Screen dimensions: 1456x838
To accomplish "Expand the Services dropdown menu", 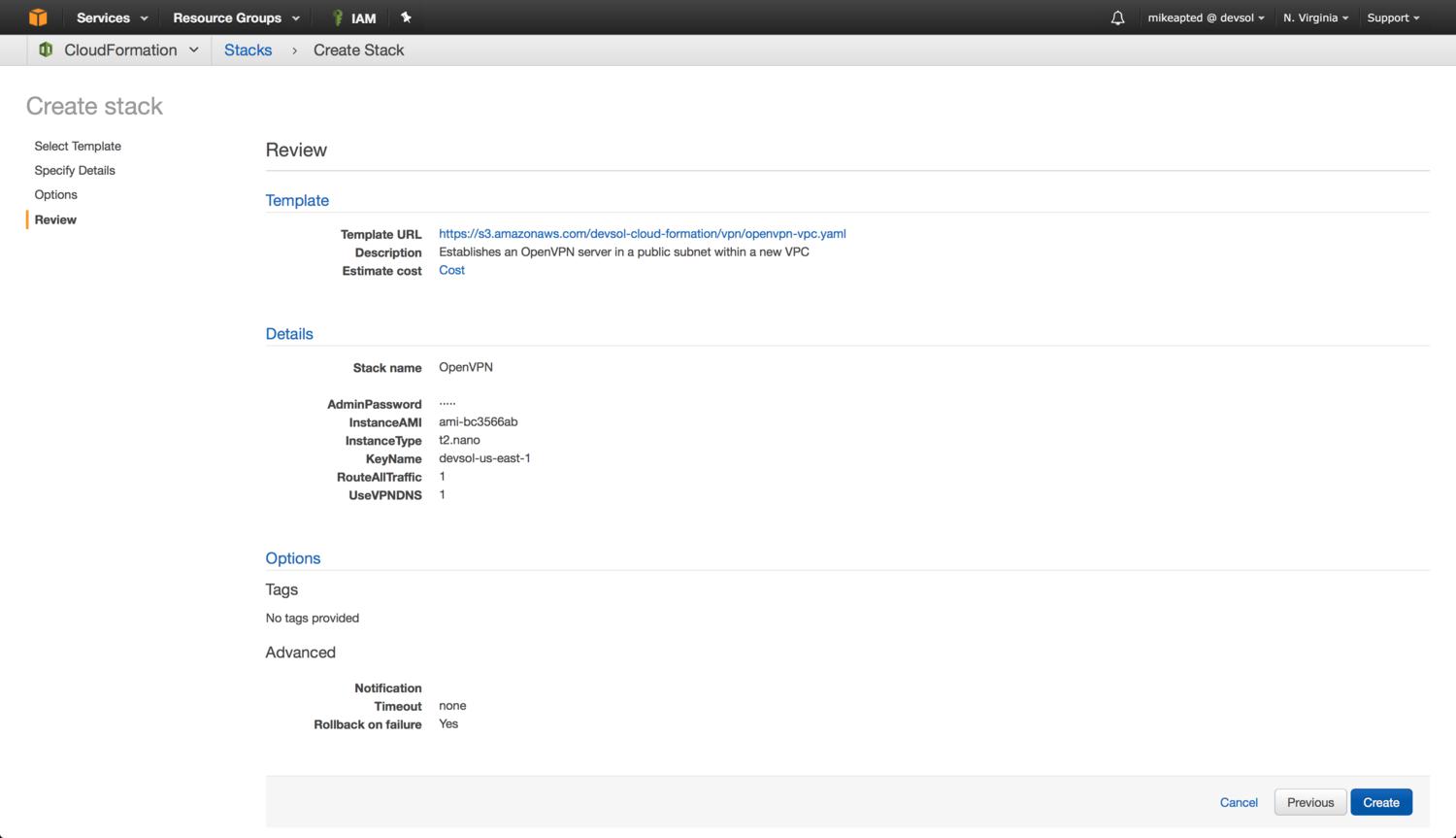I will click(112, 17).
